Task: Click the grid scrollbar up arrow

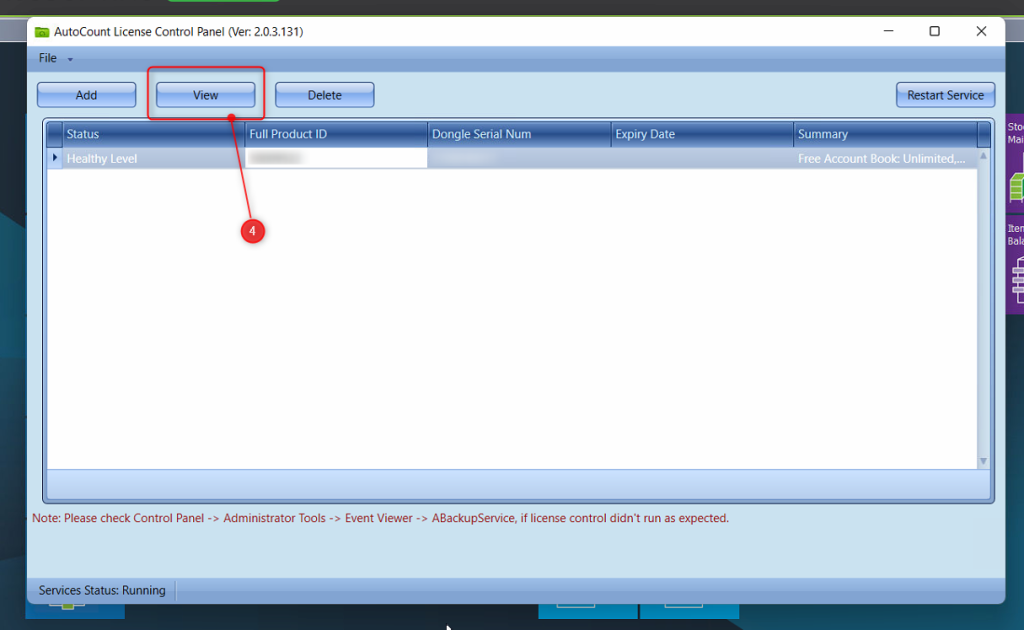Action: coord(983,156)
